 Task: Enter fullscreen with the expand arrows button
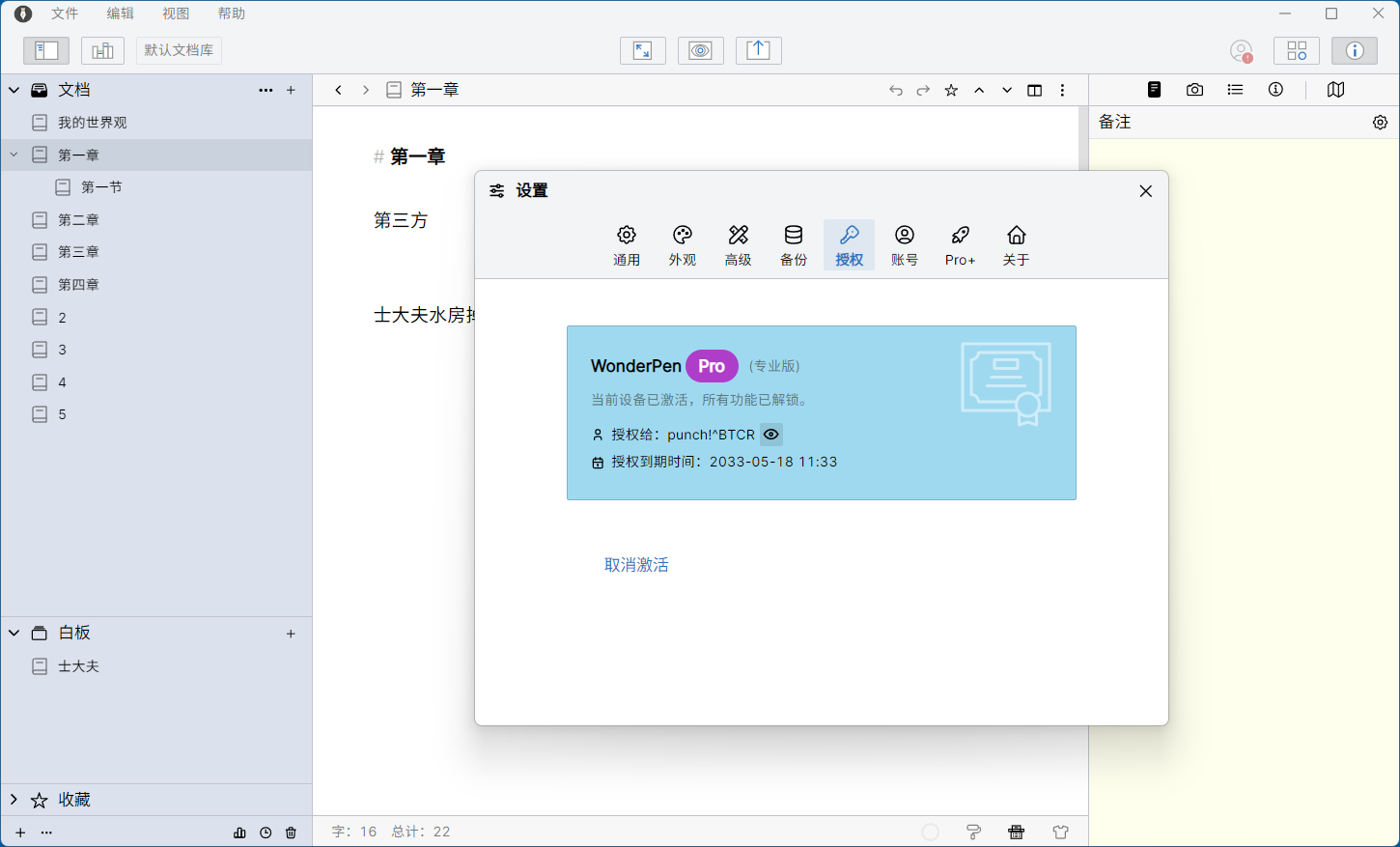(x=643, y=50)
